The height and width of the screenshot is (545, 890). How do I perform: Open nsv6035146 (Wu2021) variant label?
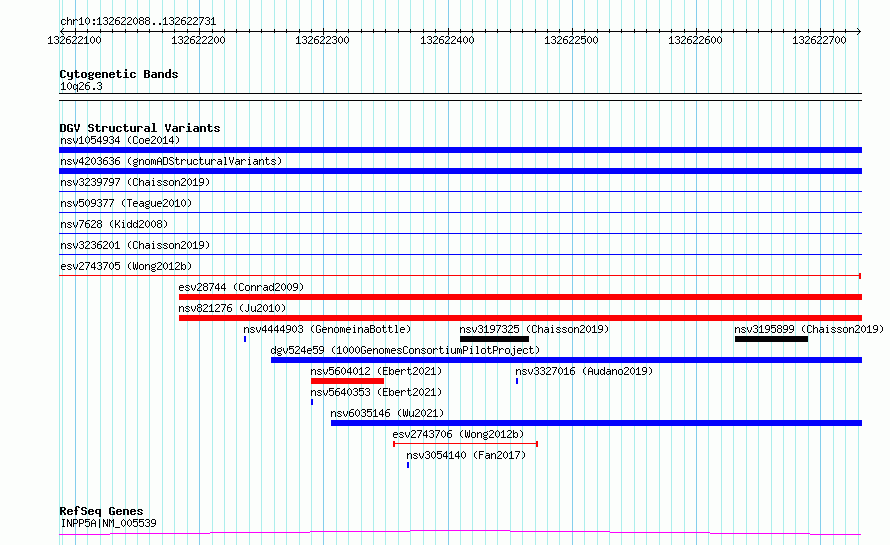tap(387, 413)
